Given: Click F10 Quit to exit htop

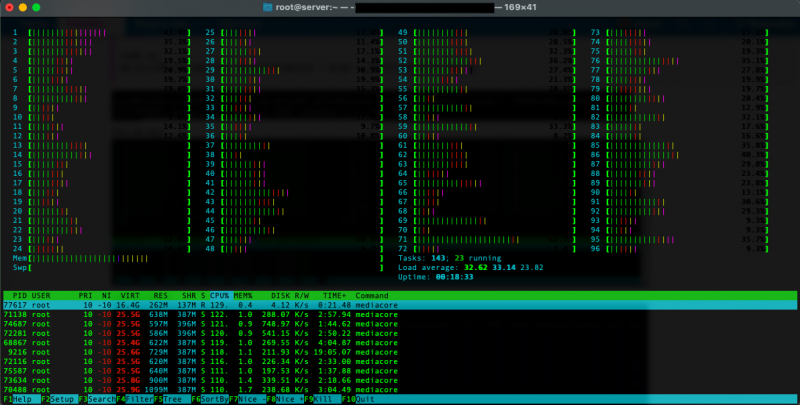Looking at the screenshot, I should click(x=365, y=399).
